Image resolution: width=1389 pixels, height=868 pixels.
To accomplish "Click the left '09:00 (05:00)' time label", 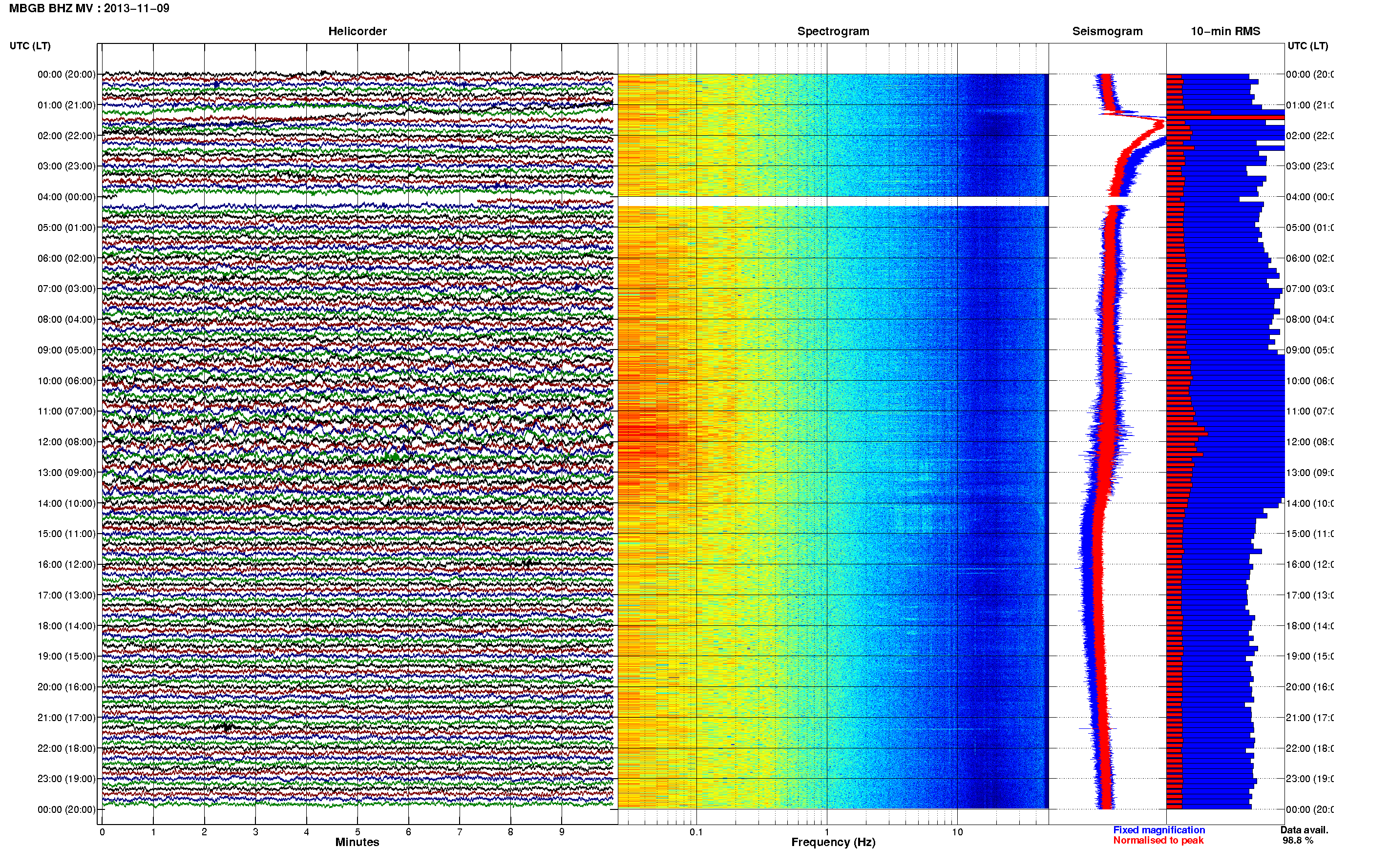I will tap(66, 350).
